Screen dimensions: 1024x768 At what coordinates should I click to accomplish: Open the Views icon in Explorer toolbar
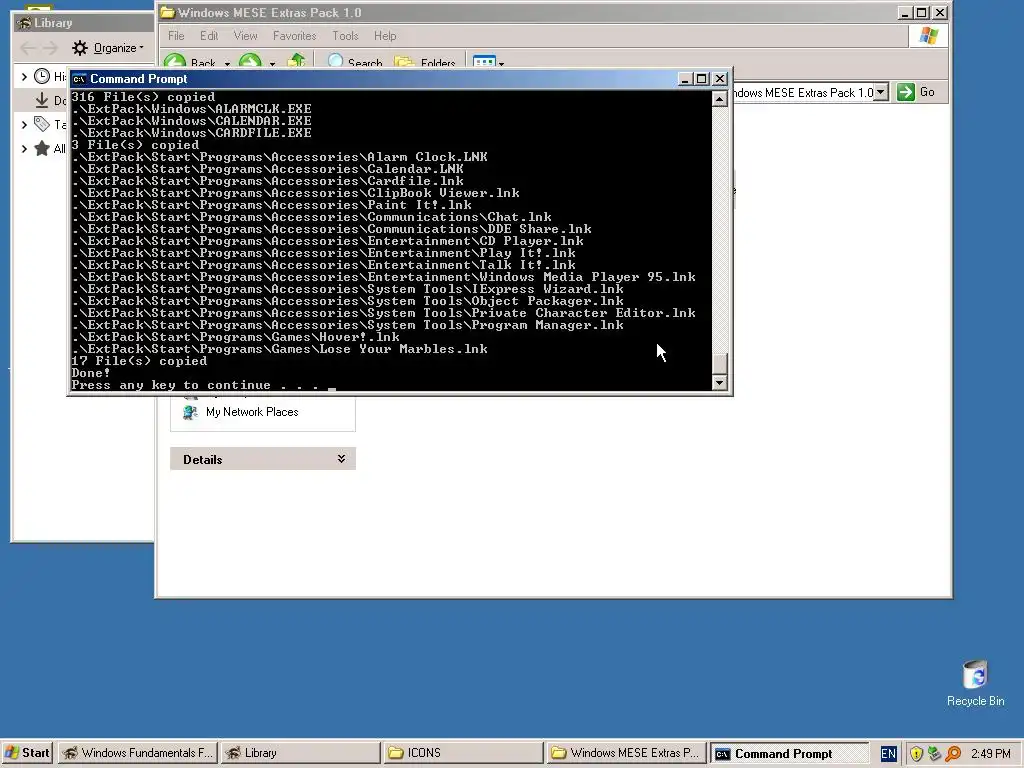pyautogui.click(x=484, y=61)
